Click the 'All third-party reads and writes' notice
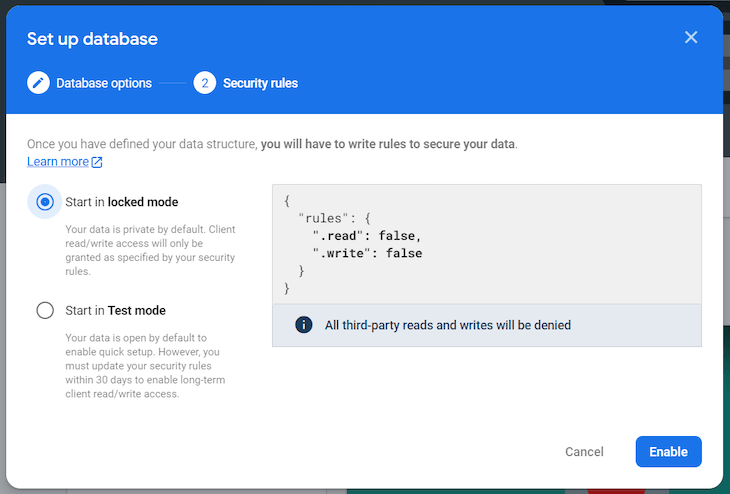This screenshot has width=730, height=494. coord(447,325)
